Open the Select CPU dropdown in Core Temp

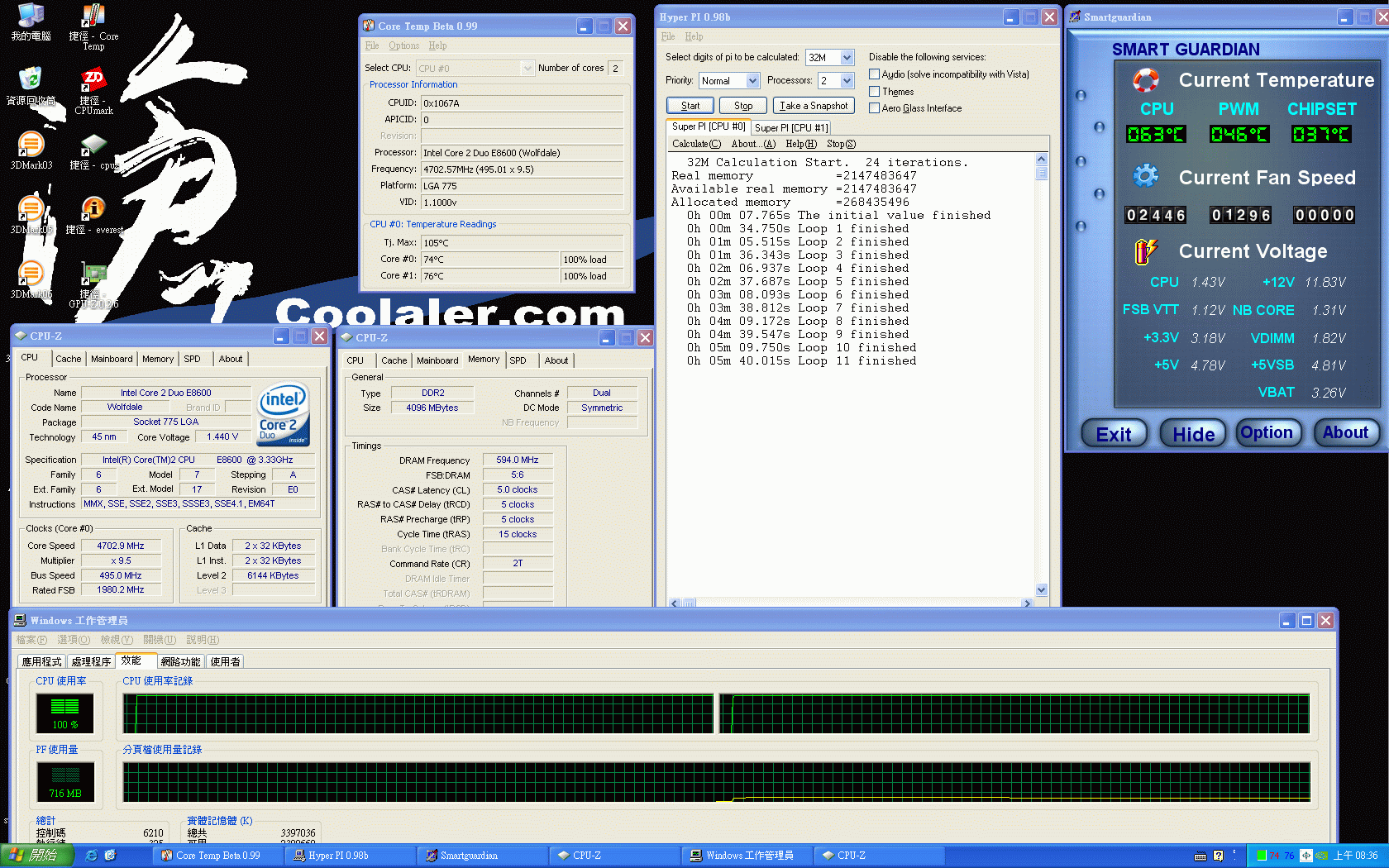pos(527,68)
